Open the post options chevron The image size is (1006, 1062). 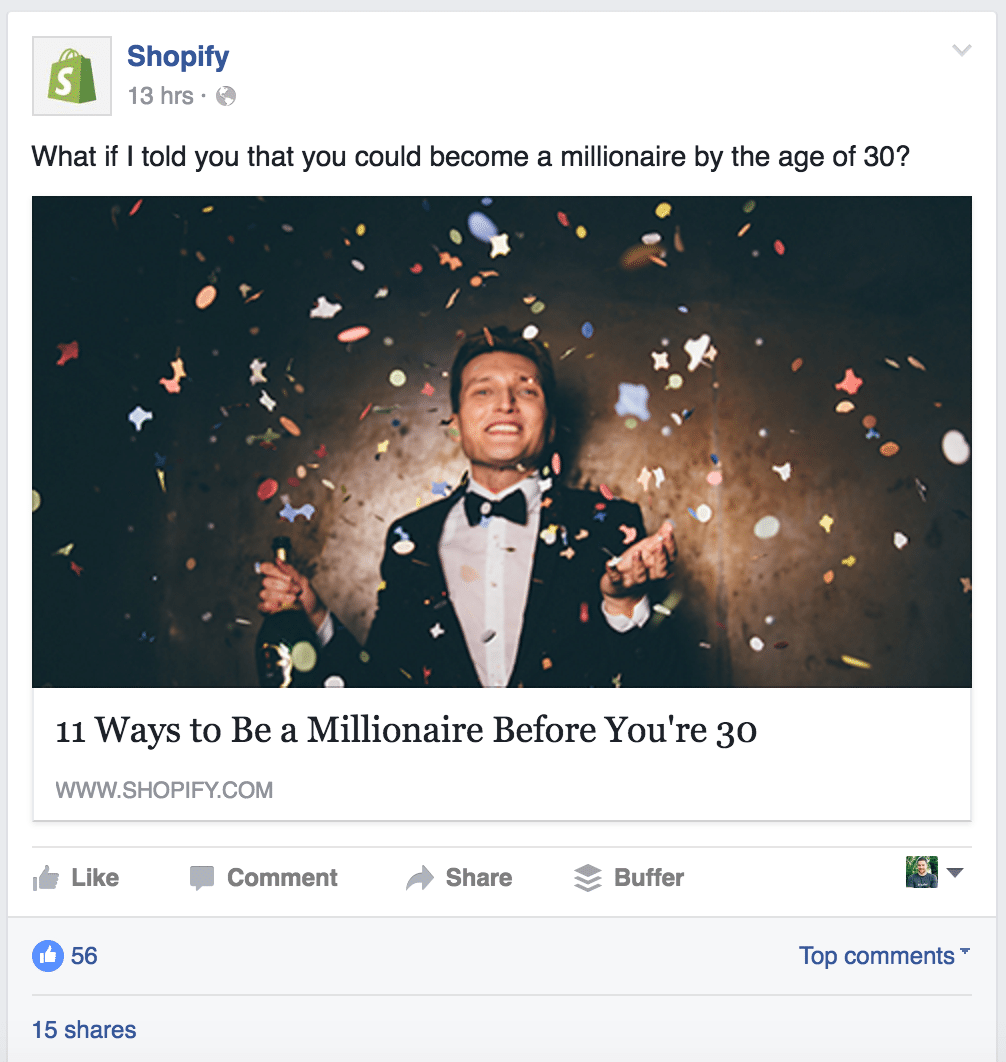click(x=962, y=48)
